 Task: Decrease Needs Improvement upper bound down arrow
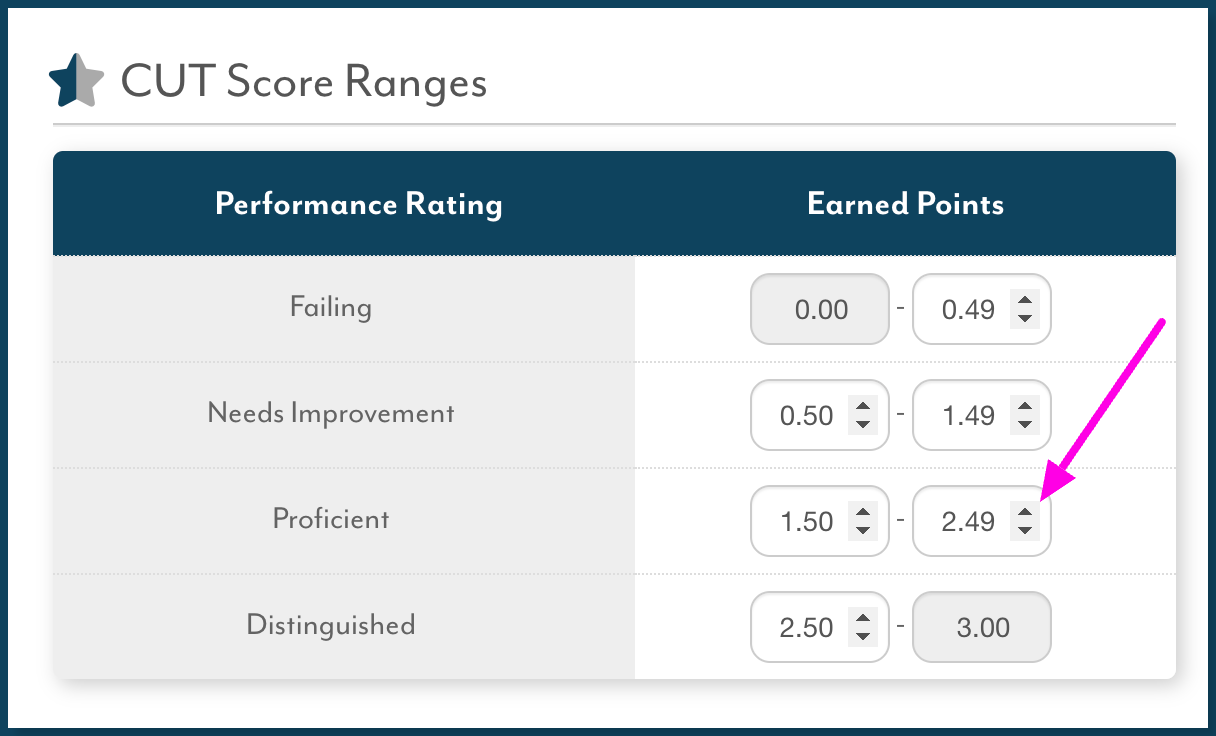click(x=1024, y=425)
